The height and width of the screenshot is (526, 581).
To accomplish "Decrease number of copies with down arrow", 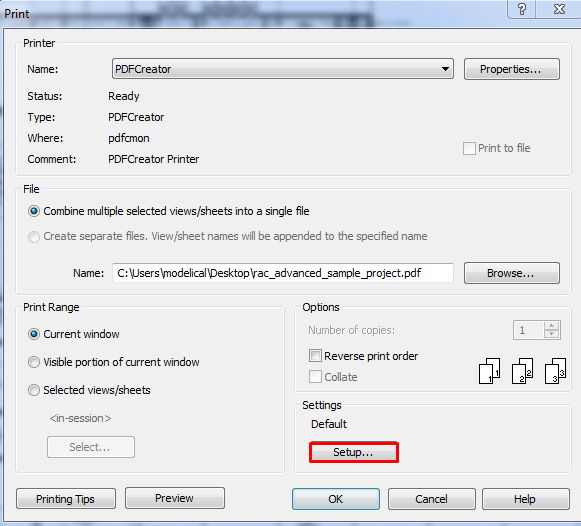I will coord(552,334).
